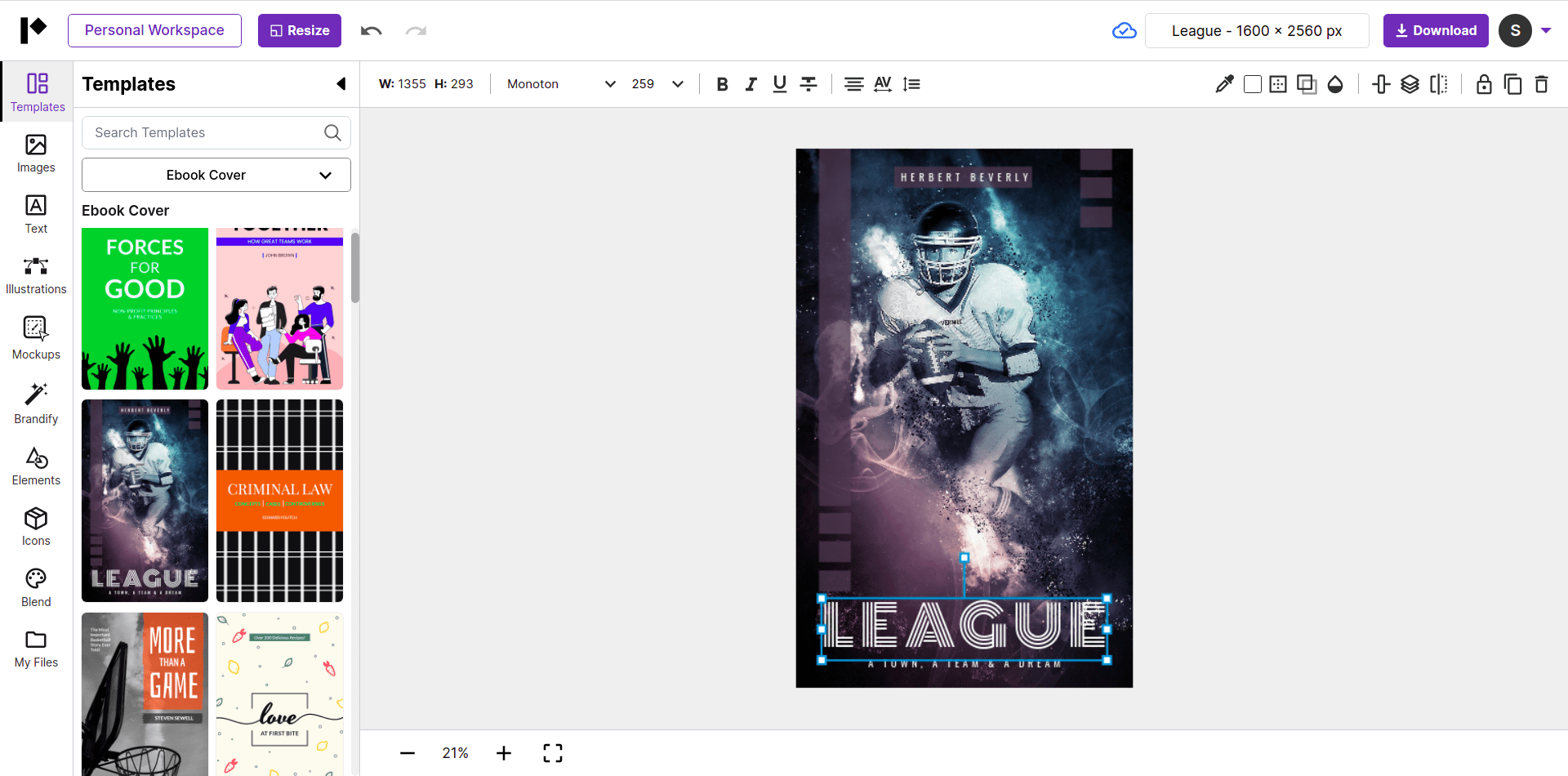
Task: Open the Brandify panel
Action: point(35,404)
